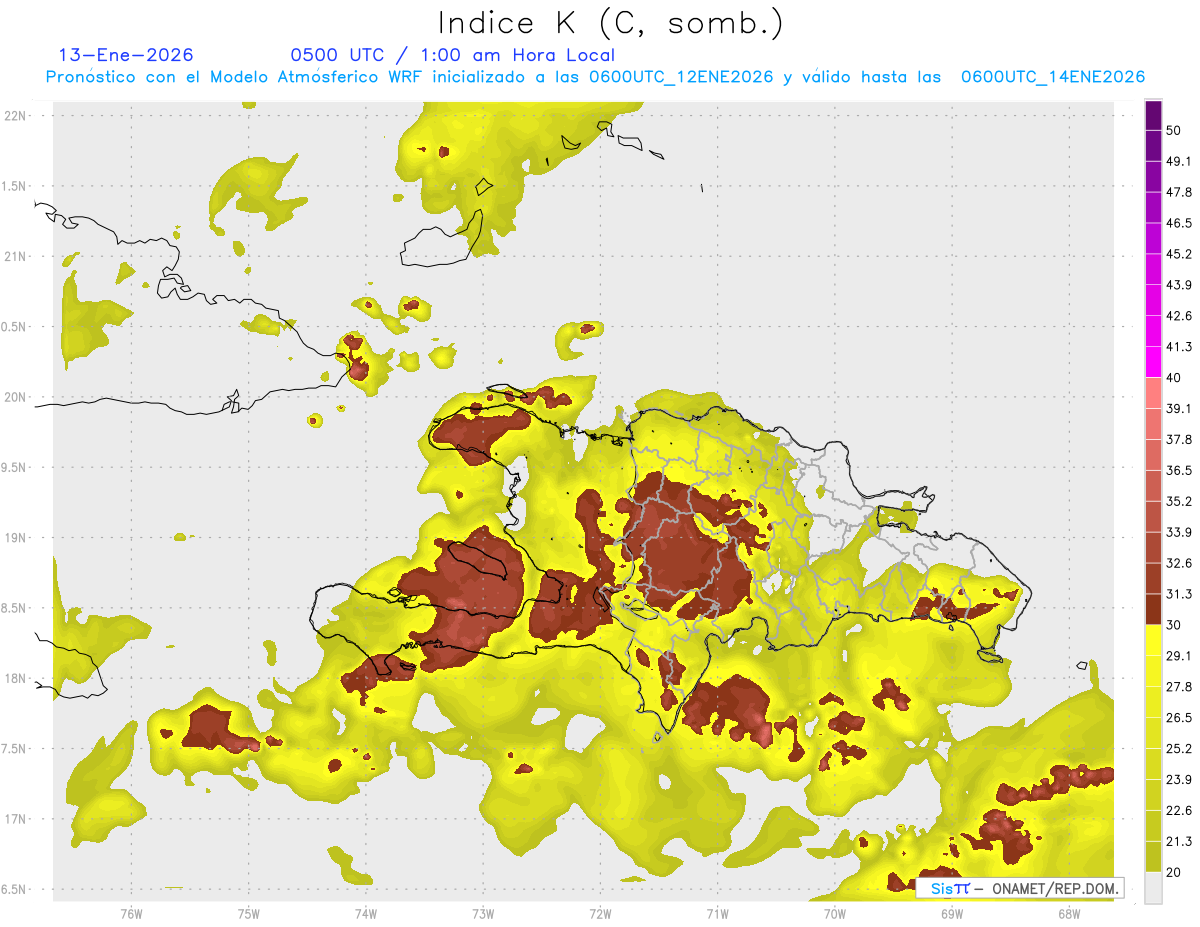The width and height of the screenshot is (1200, 927).
Task: Click the latitude axis label "18N"
Action: (14, 679)
